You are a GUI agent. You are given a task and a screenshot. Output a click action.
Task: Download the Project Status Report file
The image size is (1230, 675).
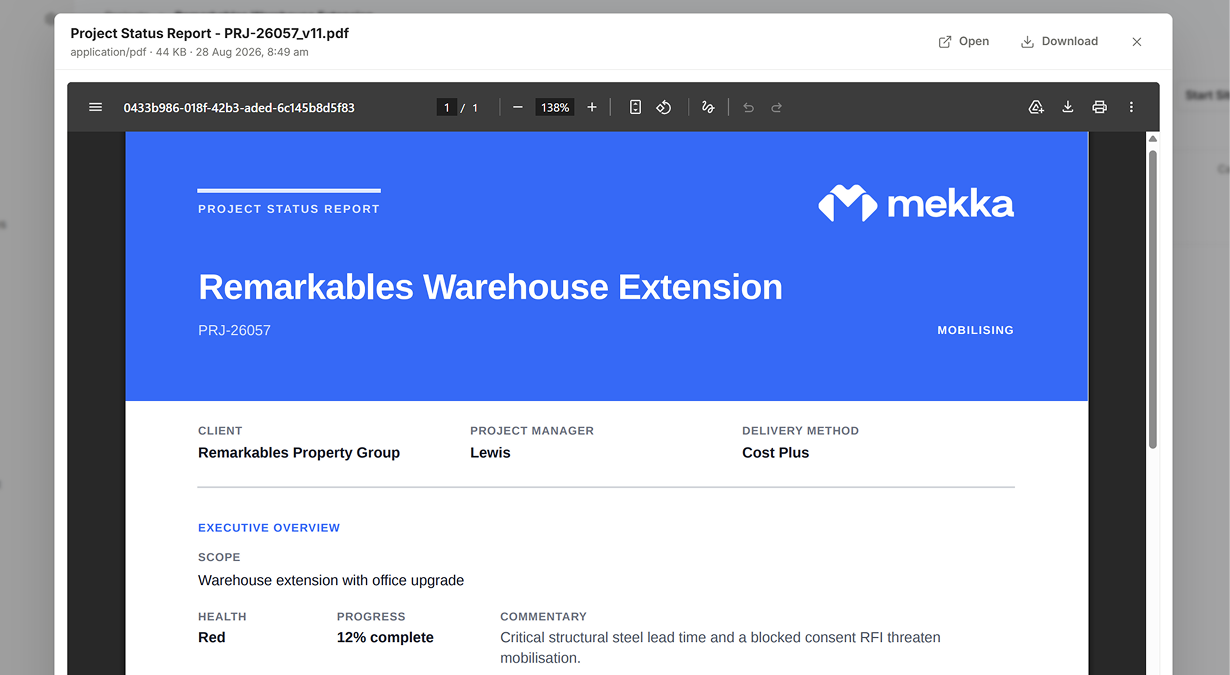click(x=1059, y=41)
